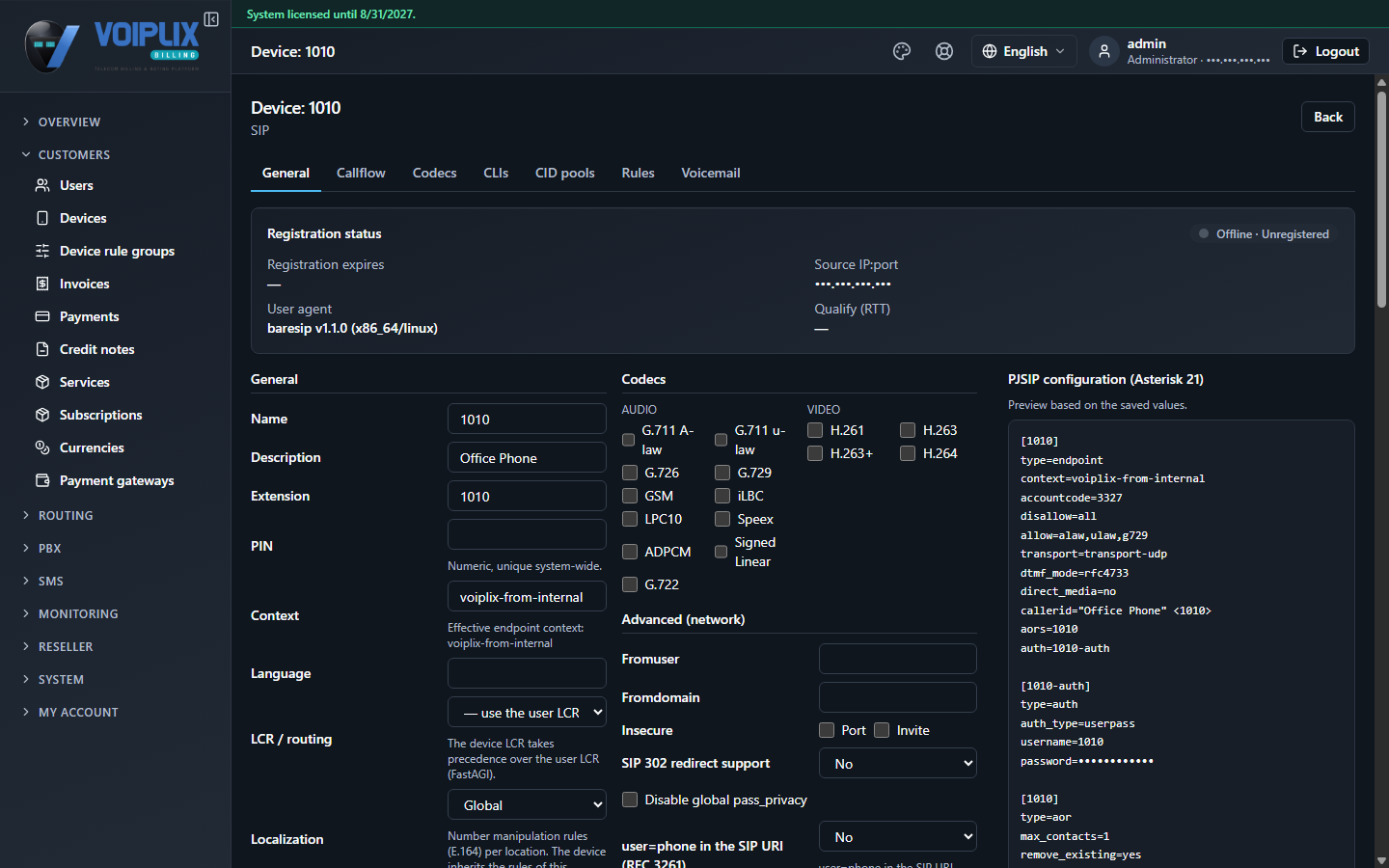Open Payments in the sidebar
Screen dimensions: 1389x868
click(x=89, y=316)
